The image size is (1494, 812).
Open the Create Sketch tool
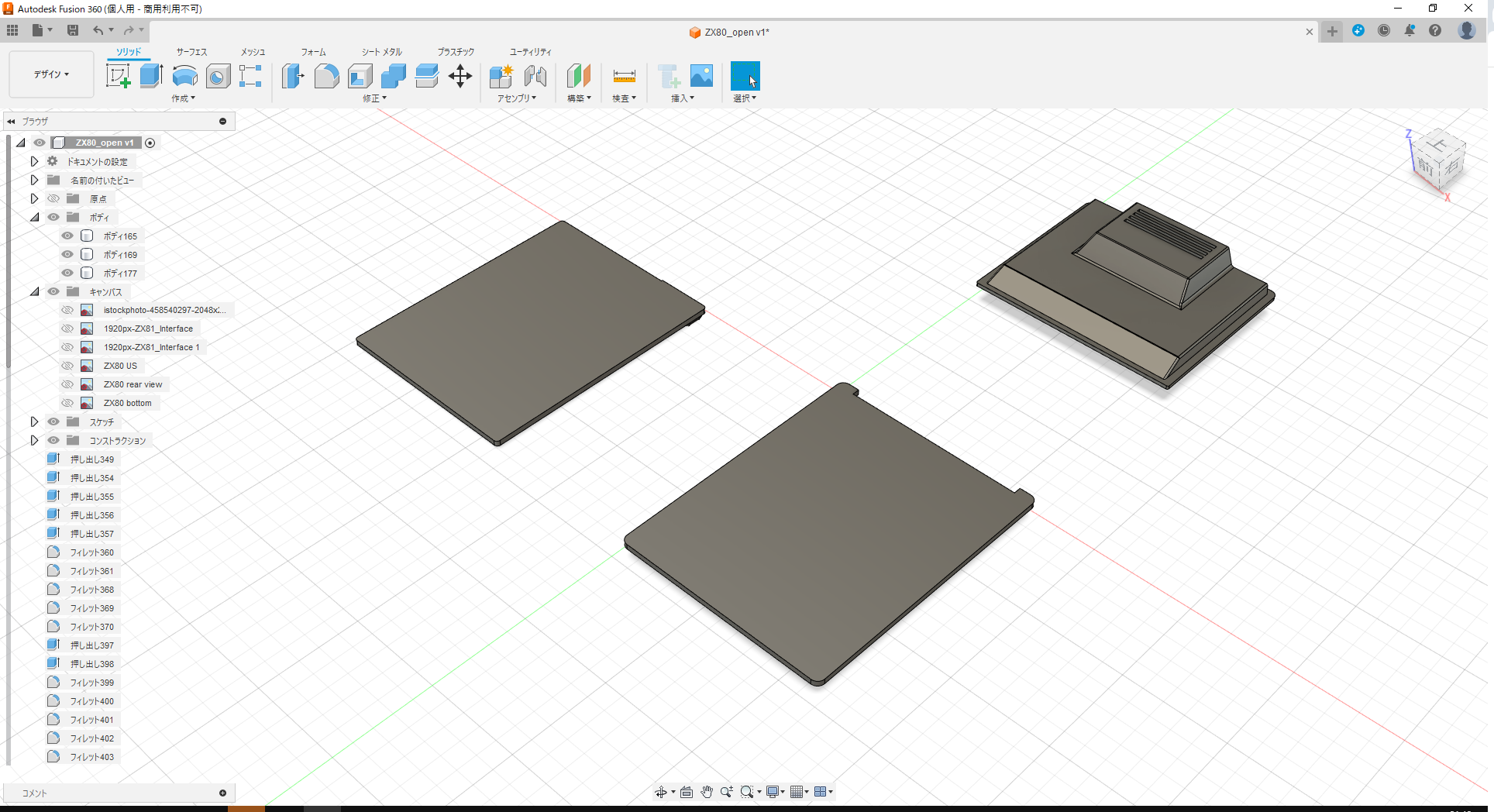(x=118, y=75)
